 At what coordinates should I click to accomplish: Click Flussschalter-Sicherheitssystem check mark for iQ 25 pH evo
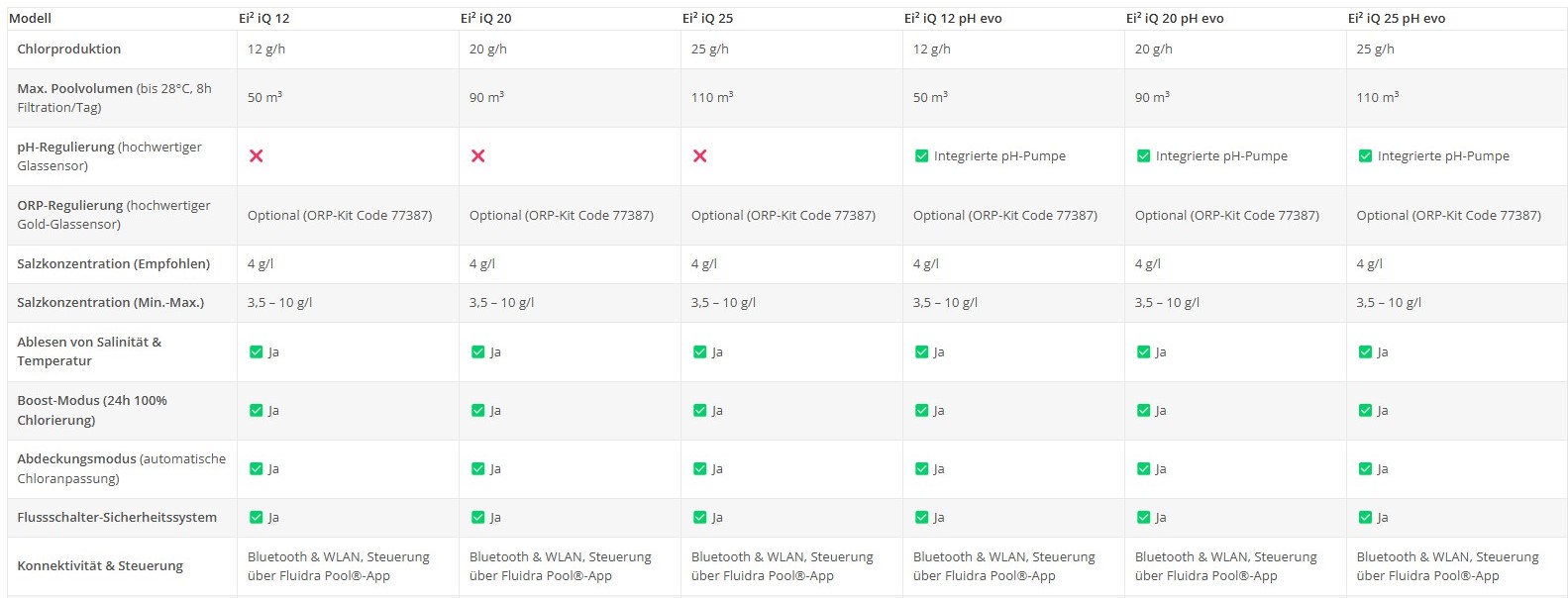point(1365,517)
